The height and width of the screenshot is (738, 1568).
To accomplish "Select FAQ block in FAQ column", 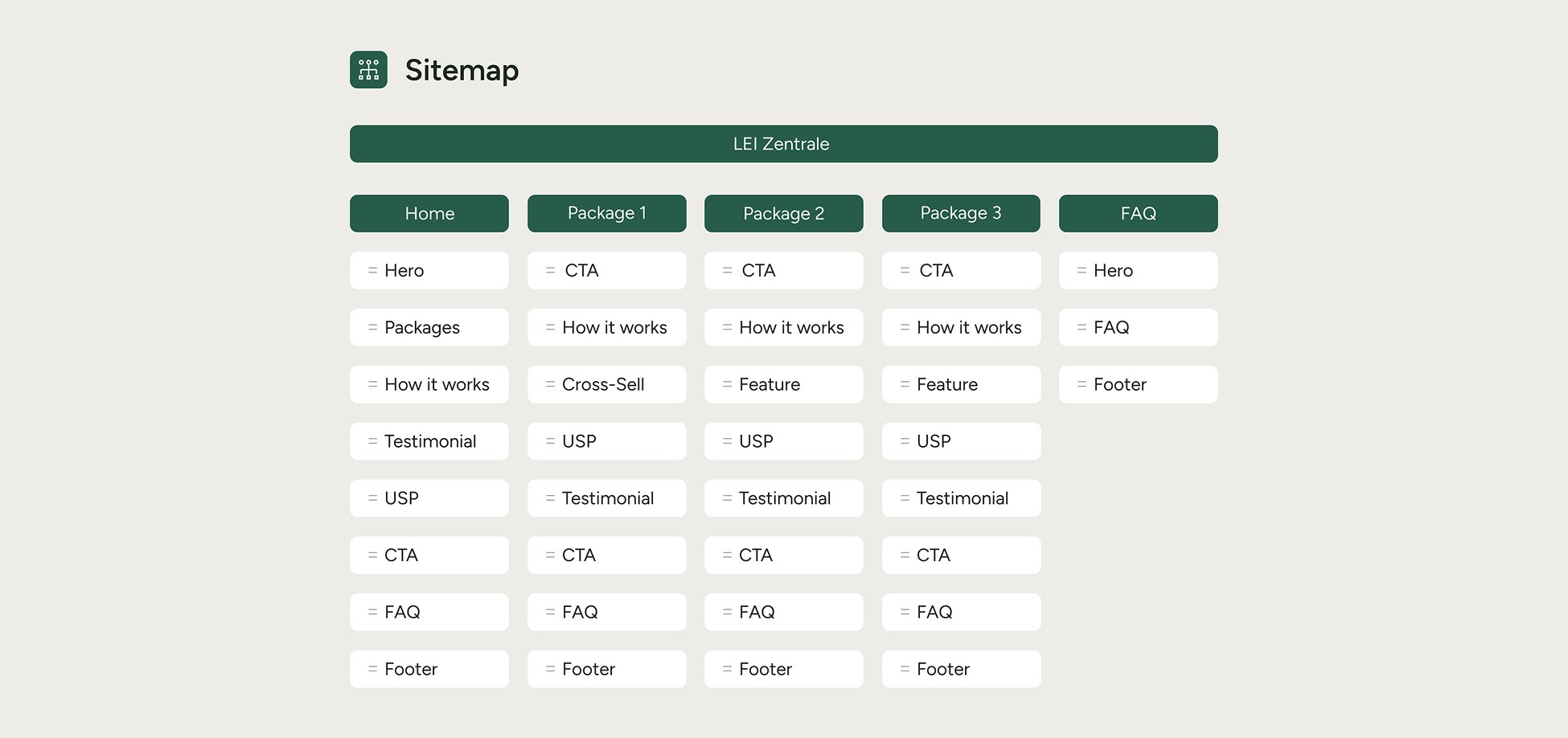I will (1139, 327).
